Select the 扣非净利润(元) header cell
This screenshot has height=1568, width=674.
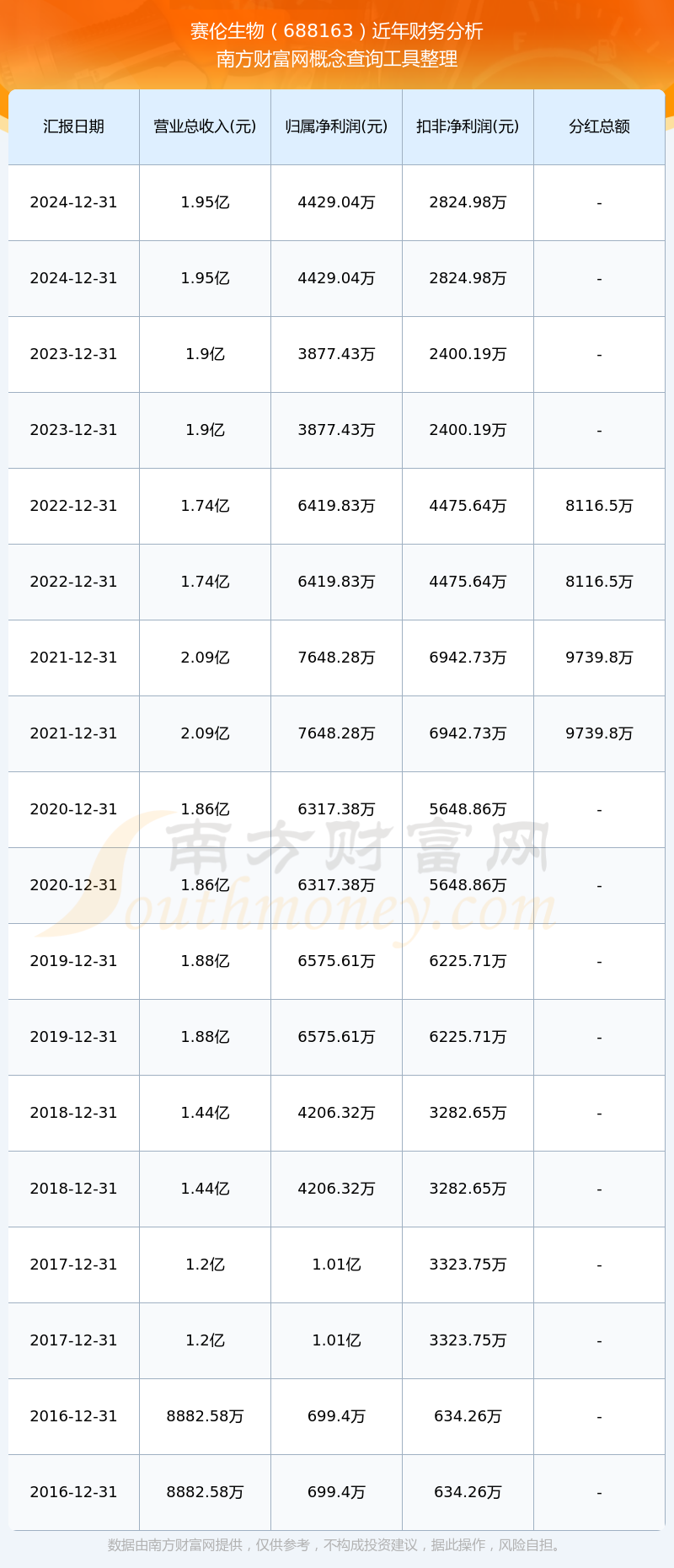tap(468, 126)
